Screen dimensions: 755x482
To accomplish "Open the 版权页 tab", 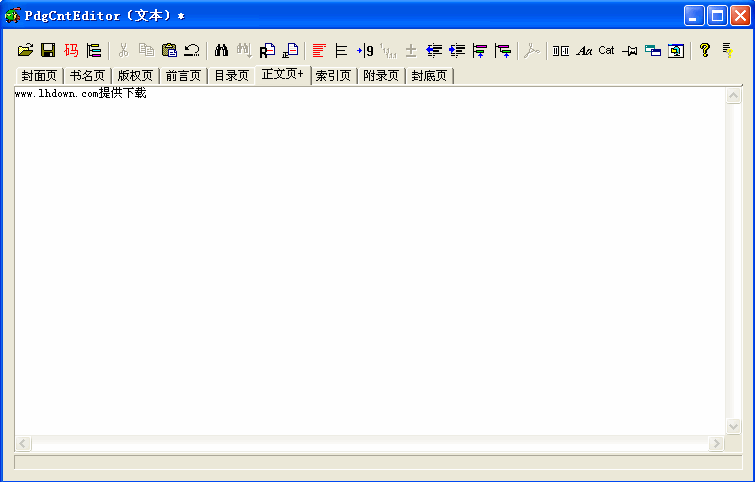I will [x=135, y=76].
